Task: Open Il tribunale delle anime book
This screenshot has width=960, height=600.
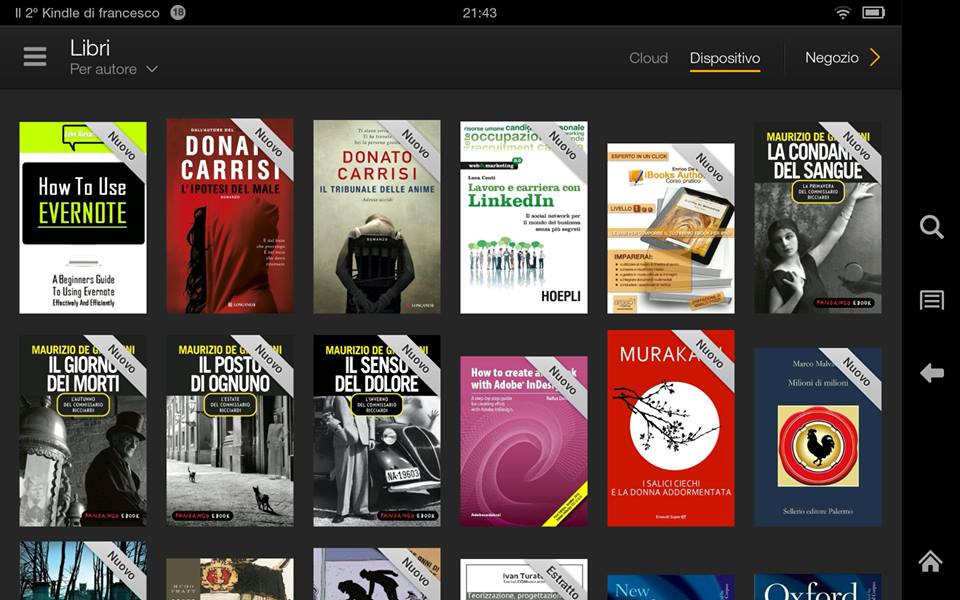Action: [377, 217]
